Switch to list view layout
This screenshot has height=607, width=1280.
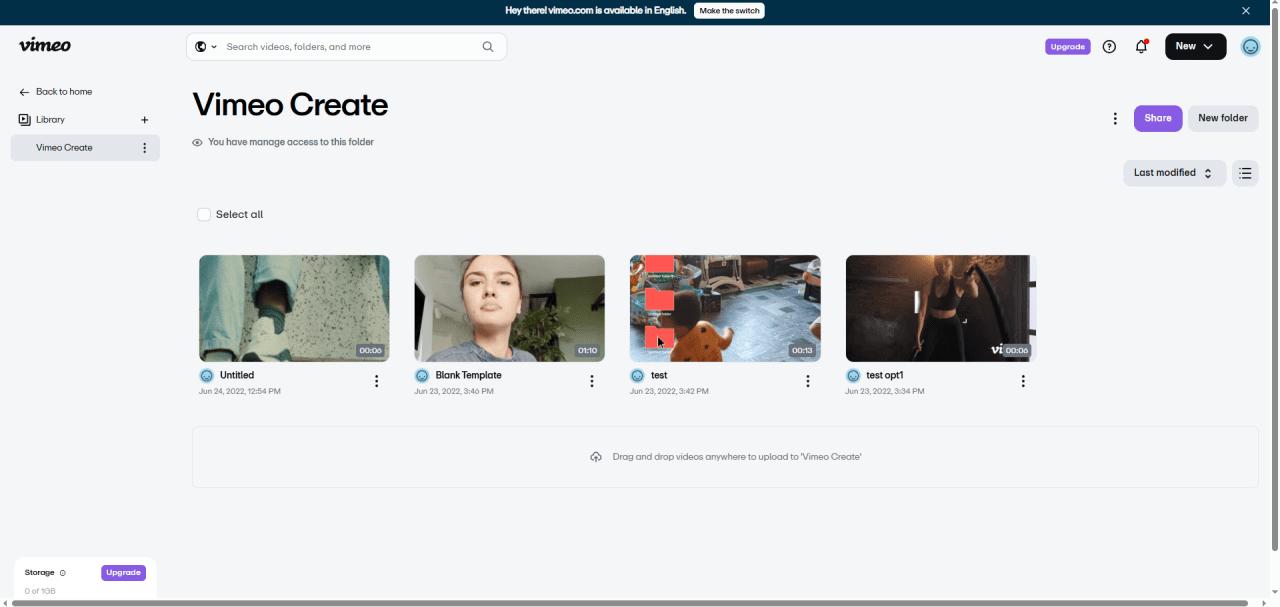click(x=1245, y=172)
